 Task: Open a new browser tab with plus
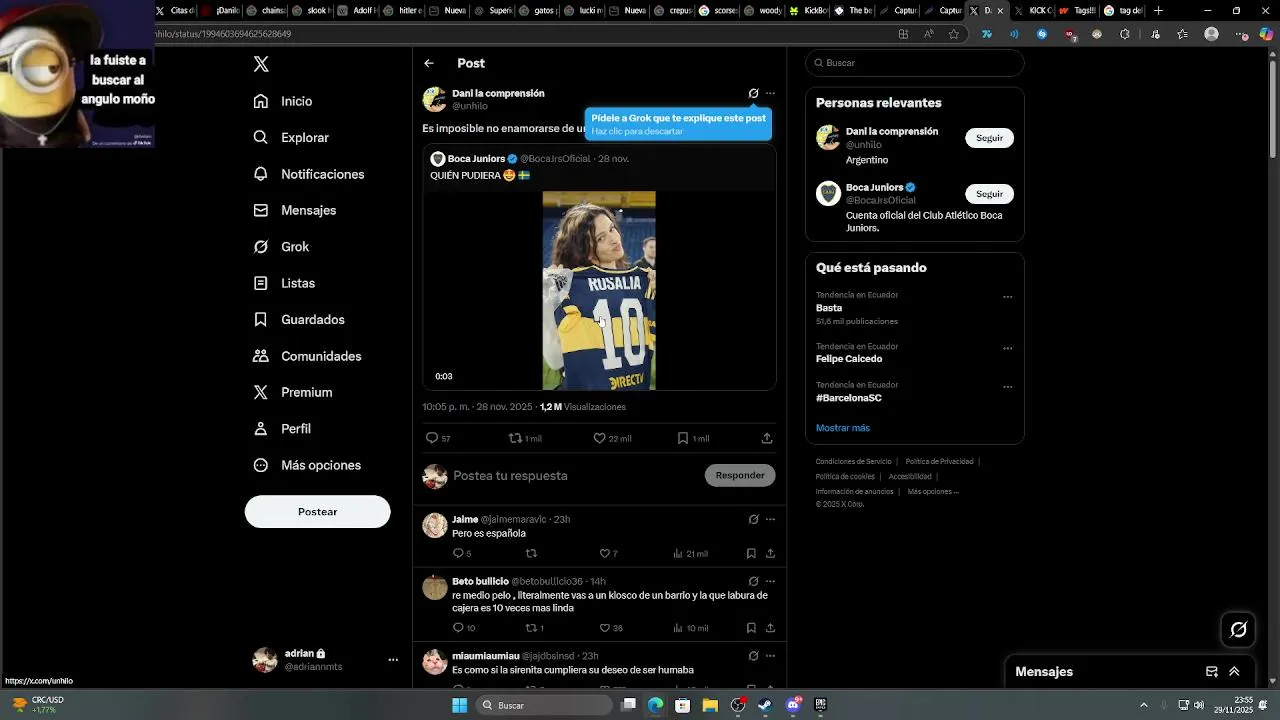[x=1158, y=11]
